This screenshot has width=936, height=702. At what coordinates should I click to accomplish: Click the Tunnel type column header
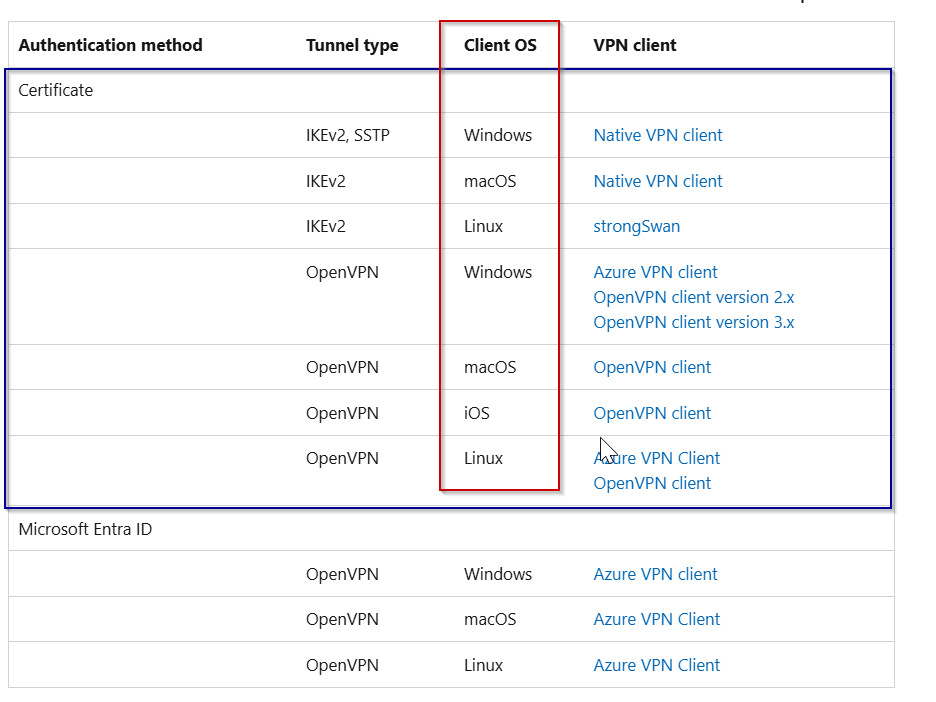352,45
